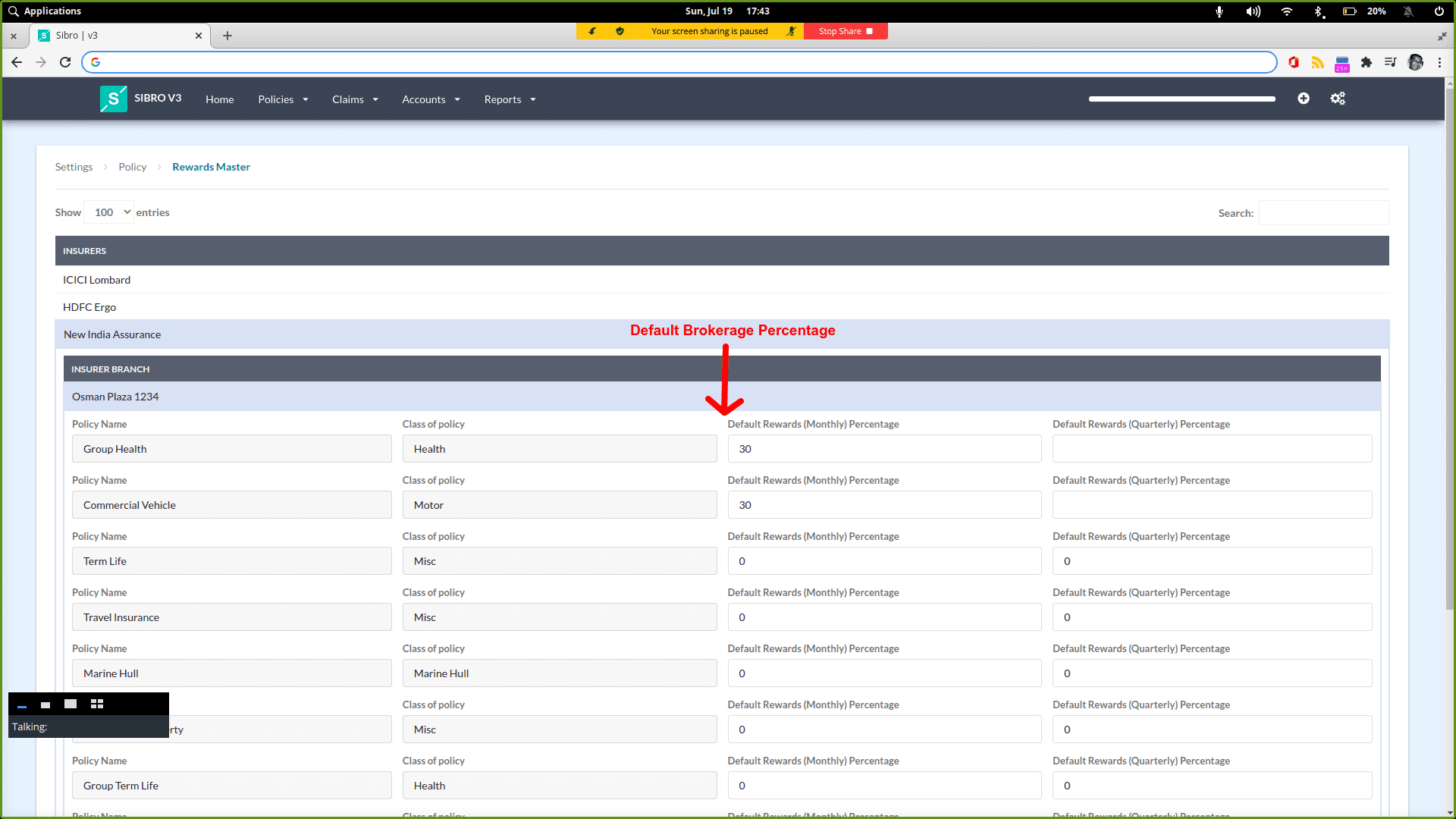
Task: Edit Group Term Life quarterly rewards percentage
Action: pos(1212,786)
